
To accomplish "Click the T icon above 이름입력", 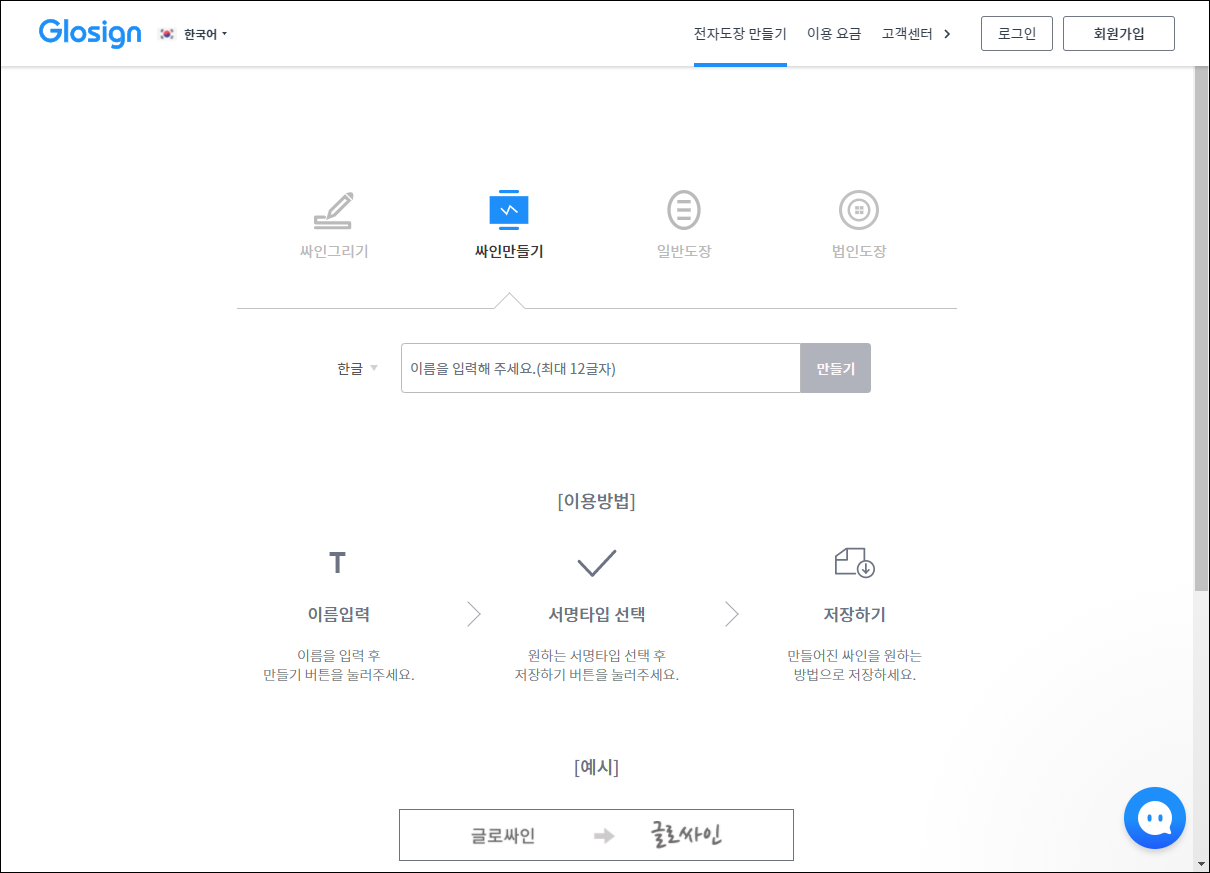I will pos(338,563).
